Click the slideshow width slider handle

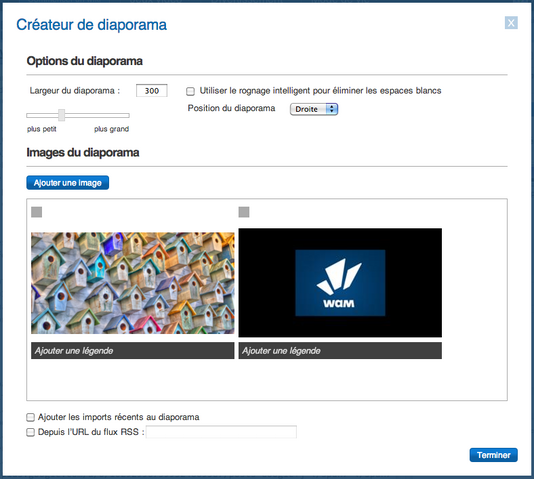tap(61, 115)
